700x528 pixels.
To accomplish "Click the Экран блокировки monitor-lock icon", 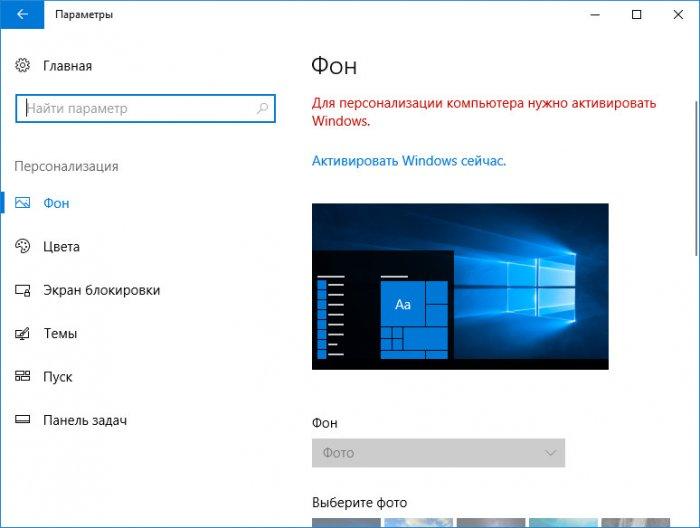I will tap(22, 290).
